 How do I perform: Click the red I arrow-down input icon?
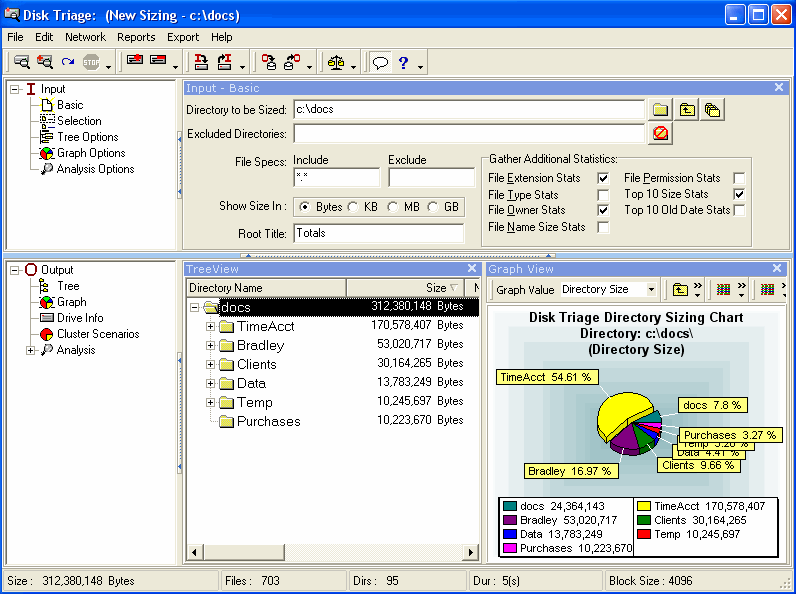click(x=202, y=62)
